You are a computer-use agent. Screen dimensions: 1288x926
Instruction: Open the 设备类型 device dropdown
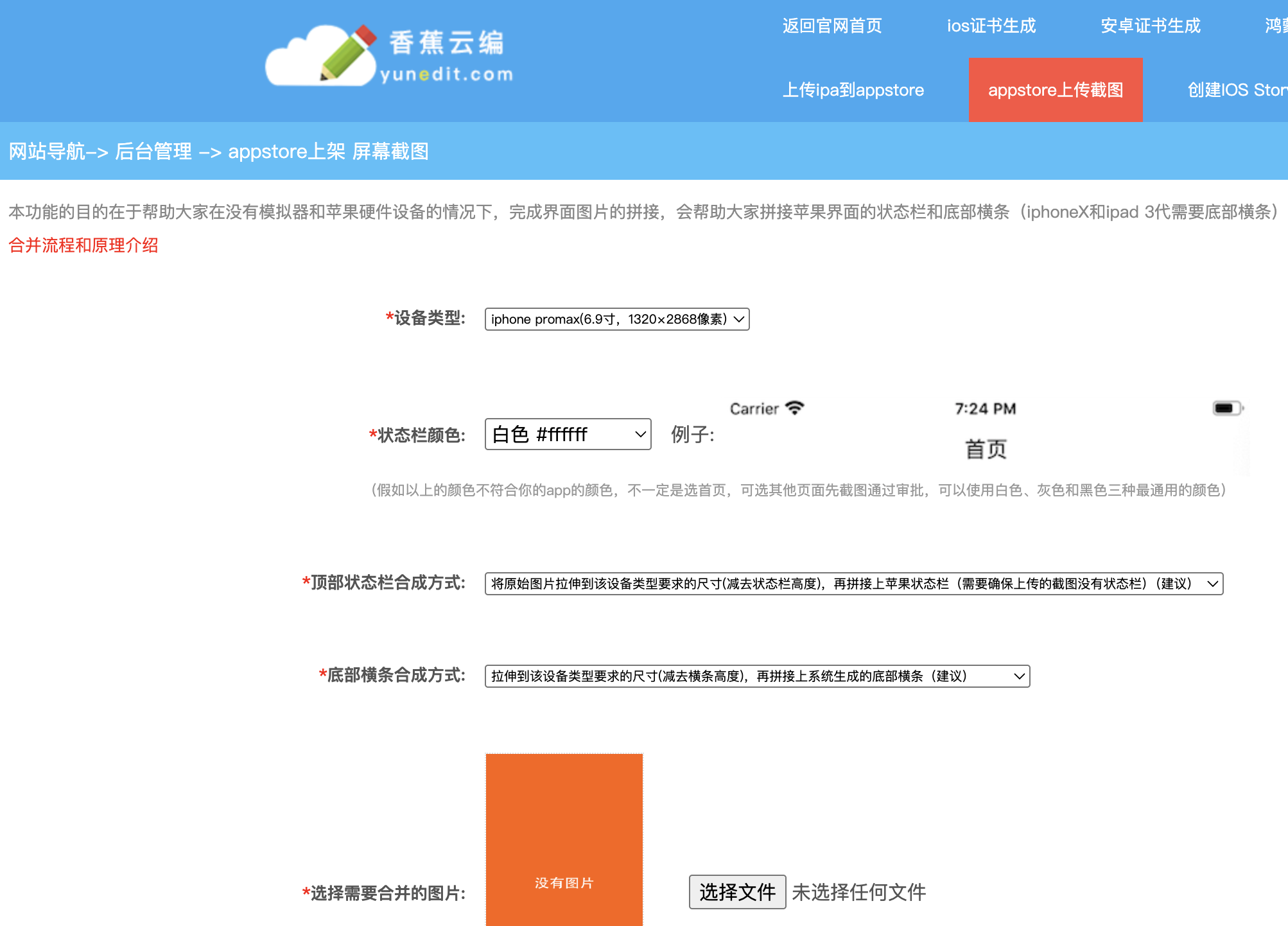click(616, 319)
